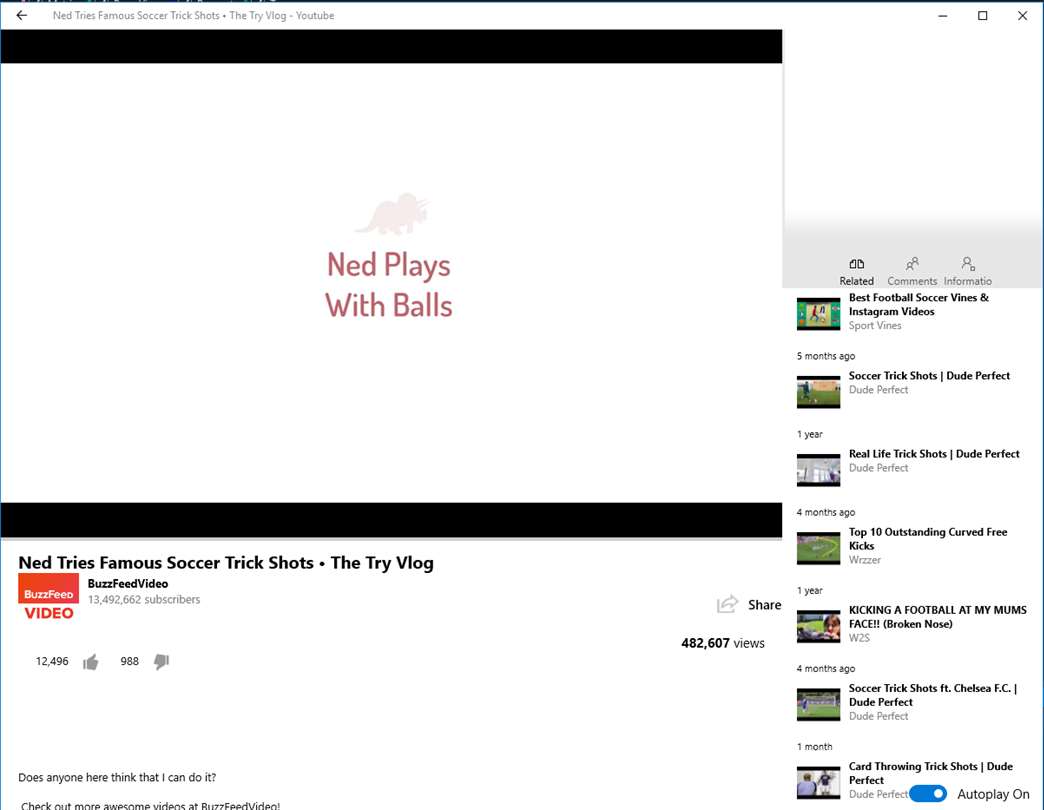The image size is (1044, 810).
Task: Click the 482,607 views count
Action: point(722,643)
